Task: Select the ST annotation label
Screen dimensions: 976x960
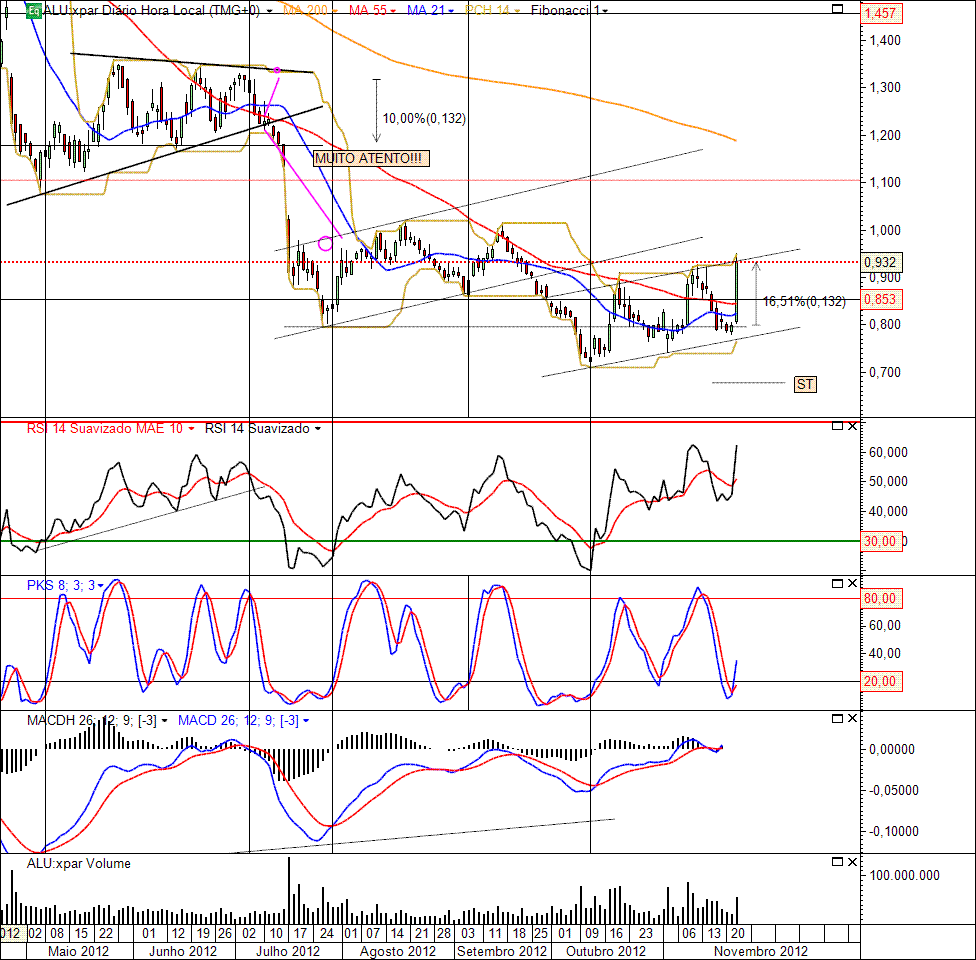Action: tap(805, 384)
